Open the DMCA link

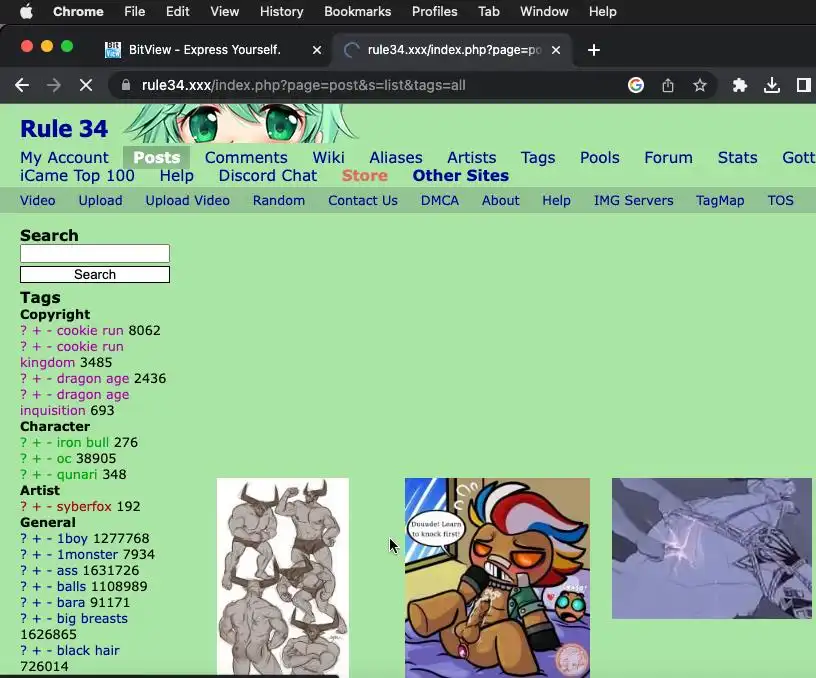click(440, 200)
